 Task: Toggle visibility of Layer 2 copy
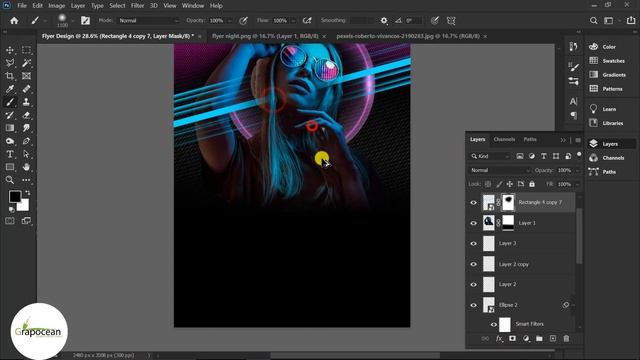473,264
